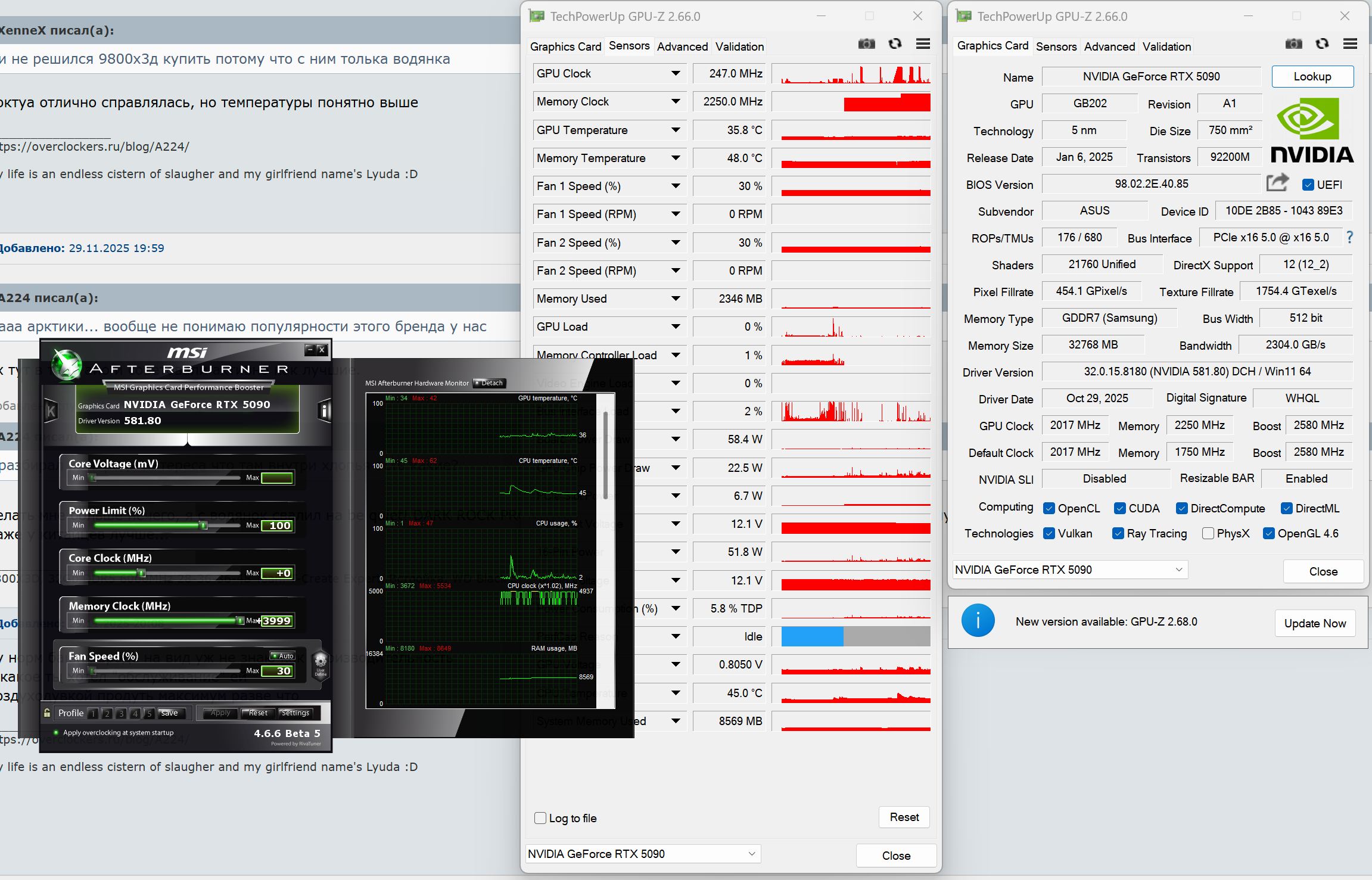Expand the GPU Clock sensor dropdown
Image resolution: width=1372 pixels, height=880 pixels.
coord(676,73)
